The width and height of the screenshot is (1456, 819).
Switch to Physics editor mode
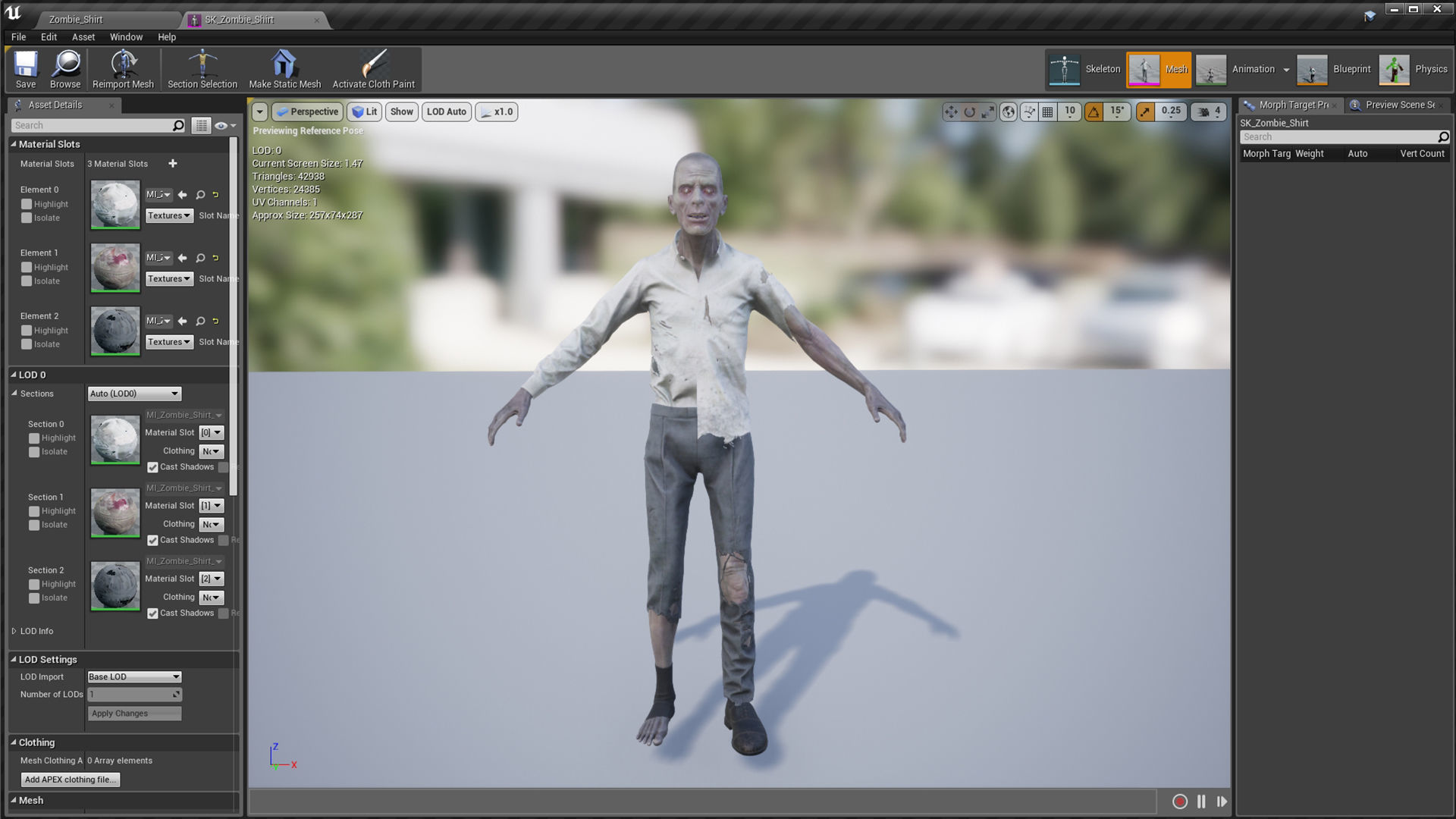point(1414,69)
